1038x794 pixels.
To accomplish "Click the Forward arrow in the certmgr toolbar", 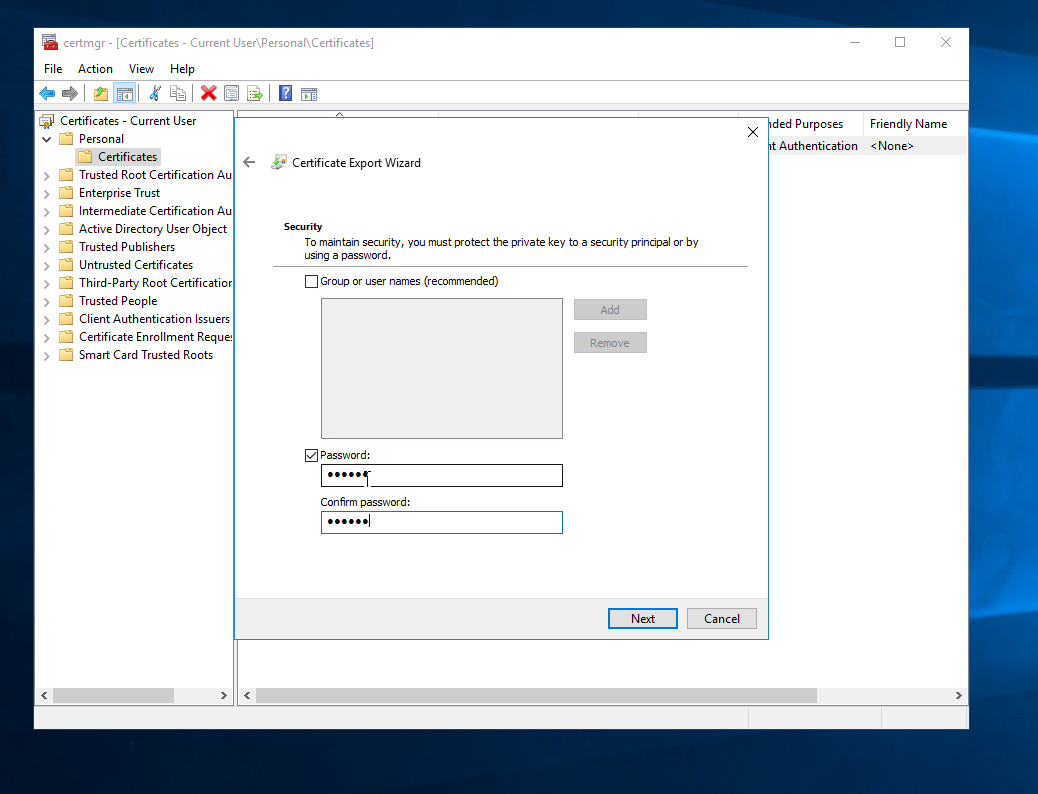I will (x=70, y=93).
